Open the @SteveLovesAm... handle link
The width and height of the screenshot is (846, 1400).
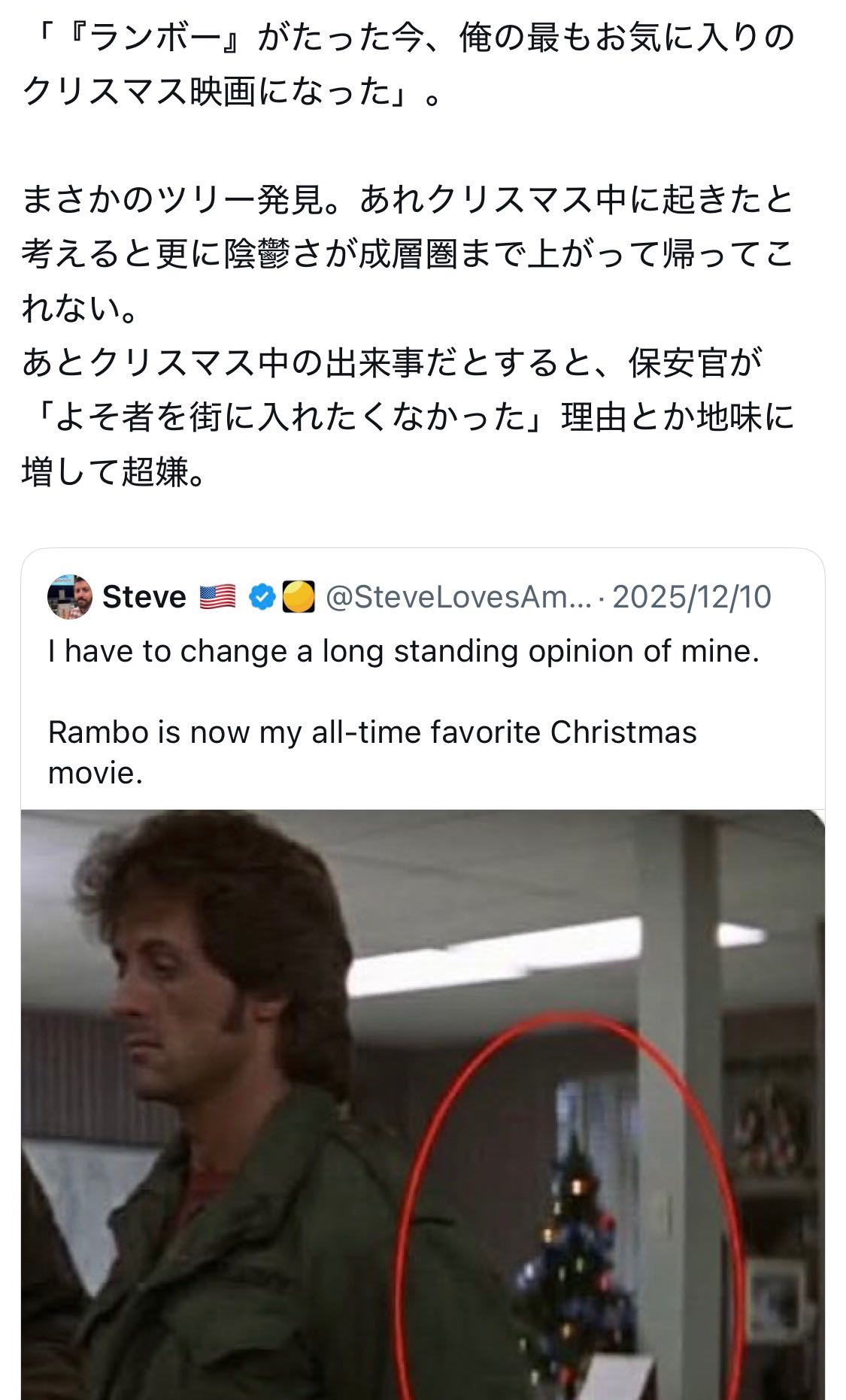tap(459, 597)
